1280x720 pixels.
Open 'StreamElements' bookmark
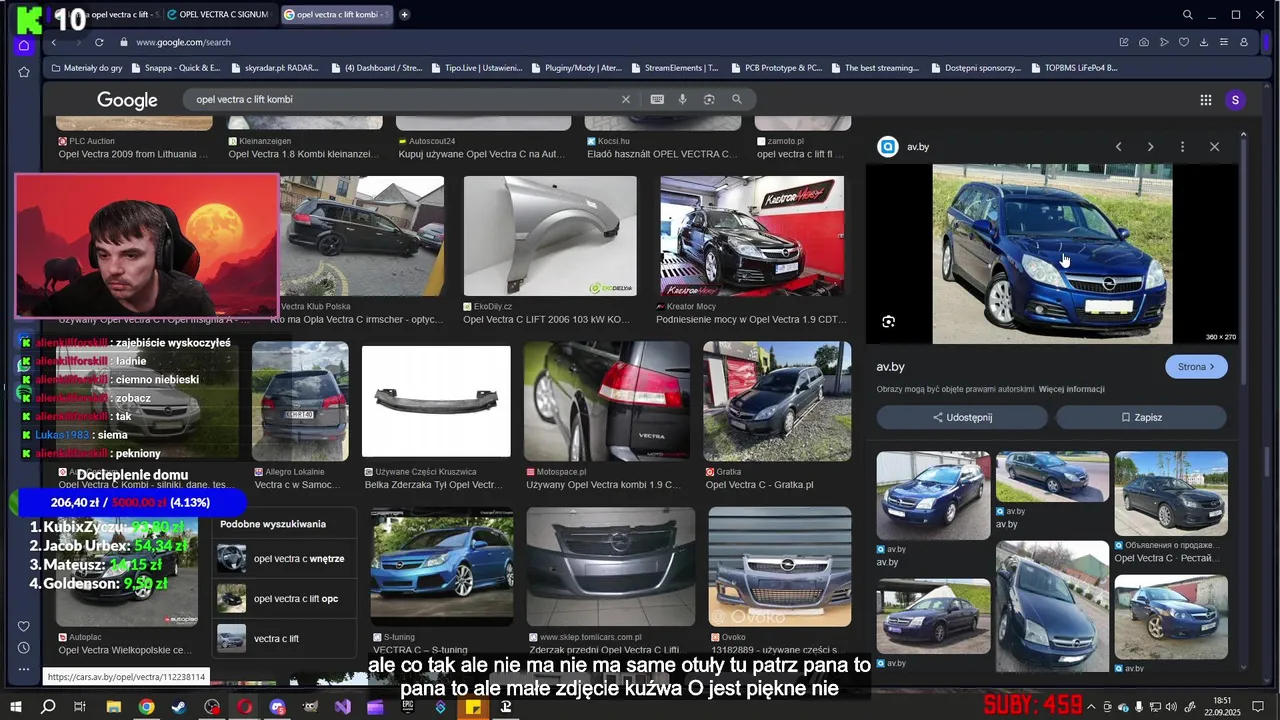click(x=674, y=68)
